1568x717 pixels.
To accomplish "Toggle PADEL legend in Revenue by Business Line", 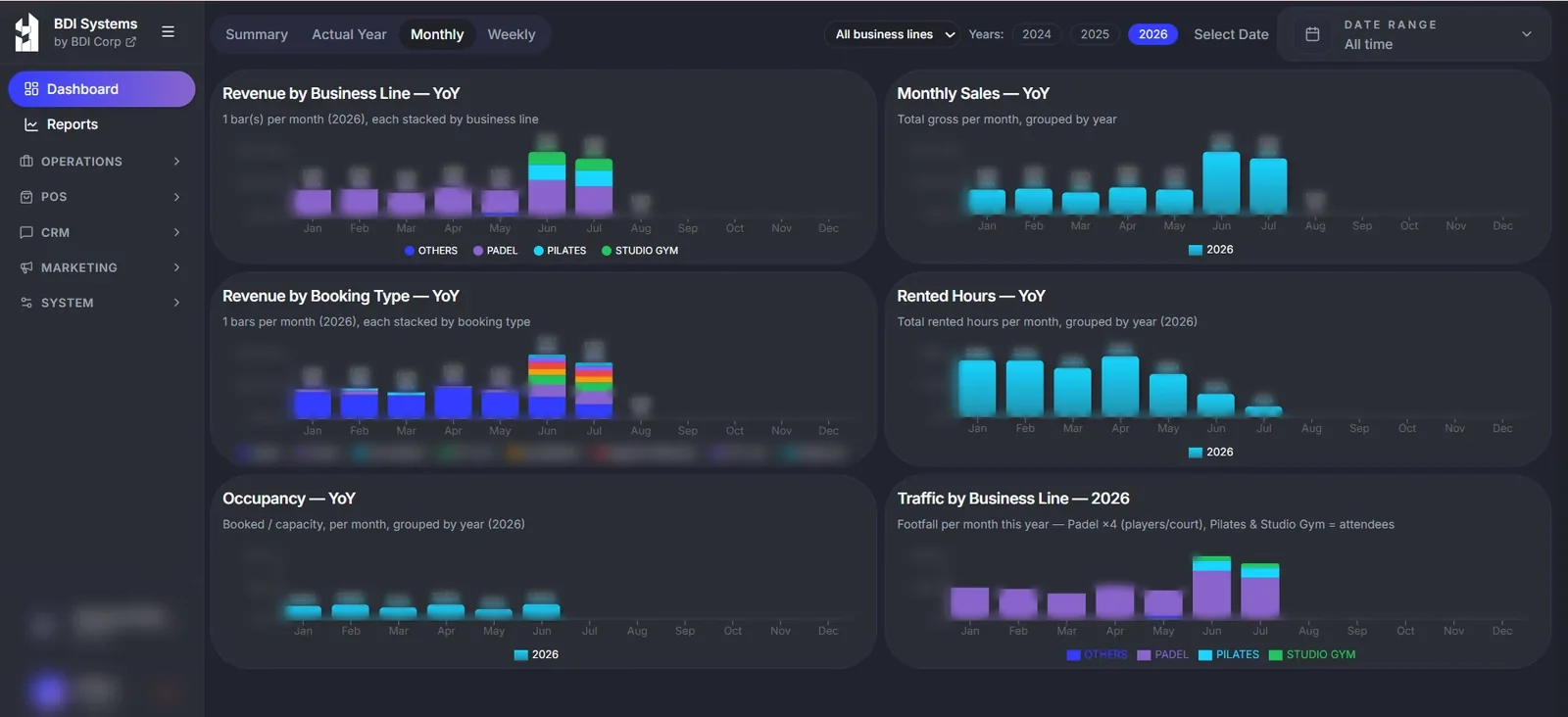I will (x=496, y=251).
